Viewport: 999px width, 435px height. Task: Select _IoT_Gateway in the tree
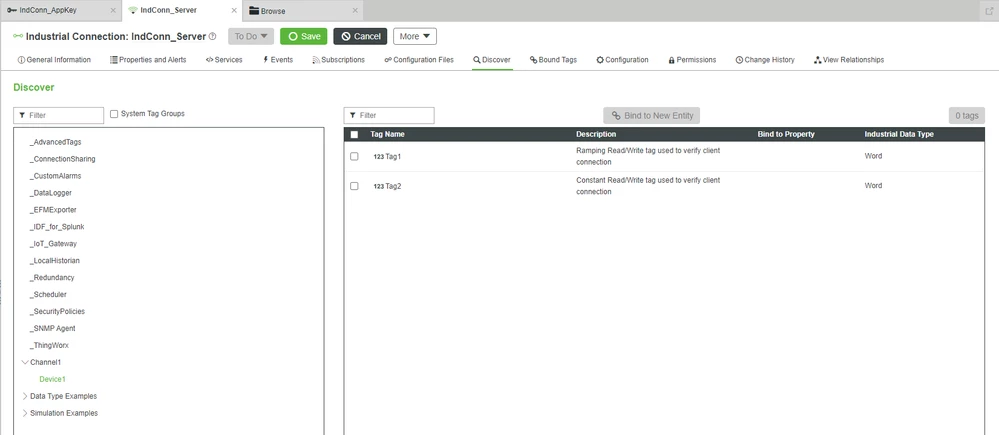coord(54,243)
